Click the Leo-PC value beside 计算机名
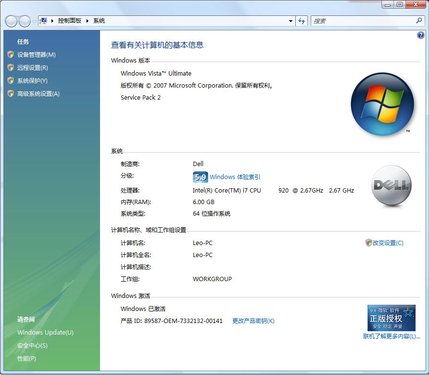This screenshot has width=429, height=375. [202, 243]
